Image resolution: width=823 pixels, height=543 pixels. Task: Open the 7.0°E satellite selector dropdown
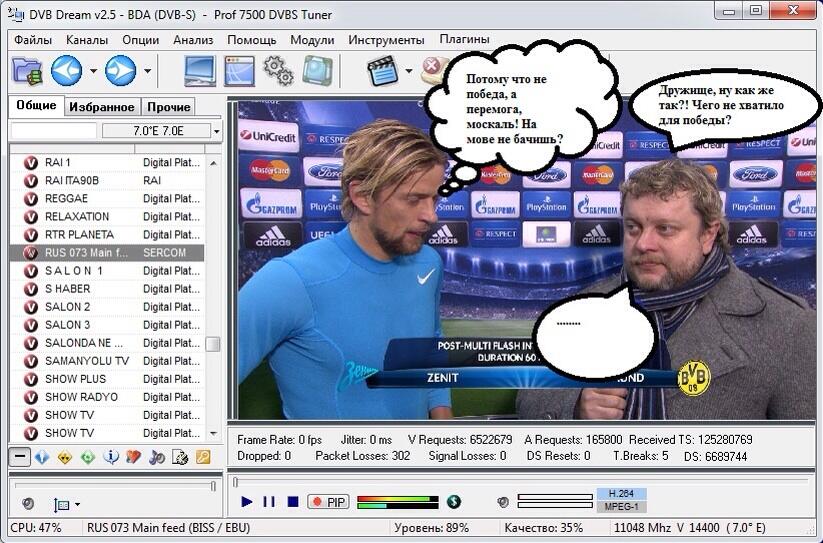tap(216, 131)
